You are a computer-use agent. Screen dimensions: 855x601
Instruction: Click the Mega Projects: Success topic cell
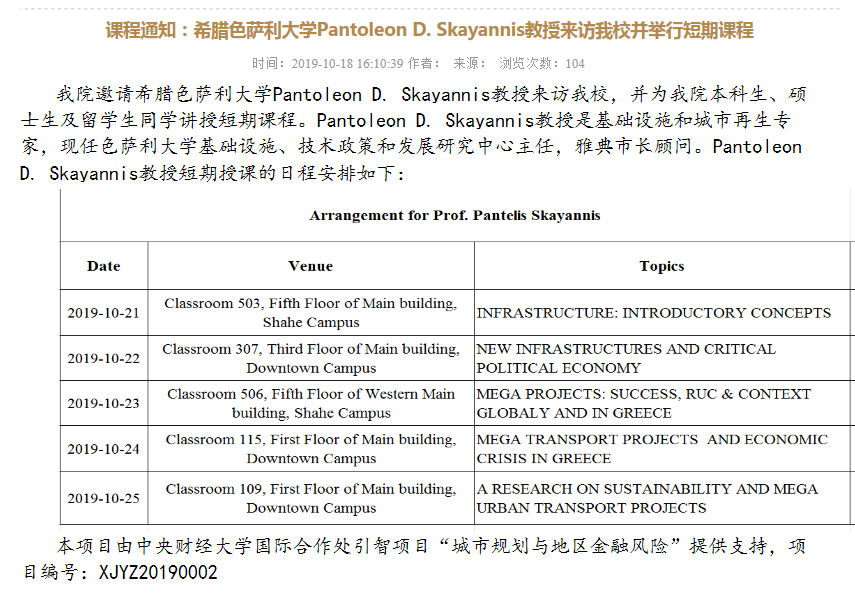coord(643,403)
